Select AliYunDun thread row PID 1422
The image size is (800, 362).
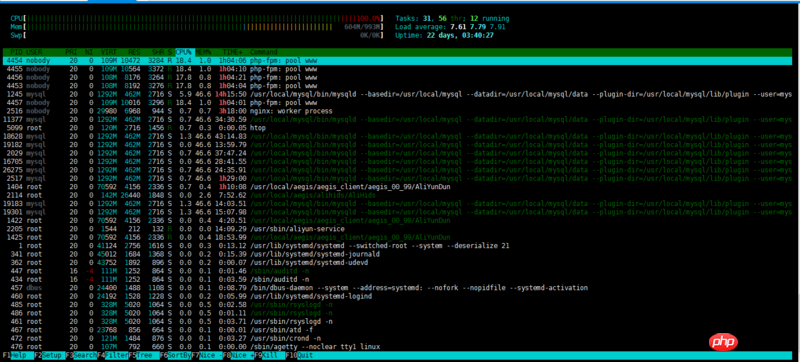[398, 220]
